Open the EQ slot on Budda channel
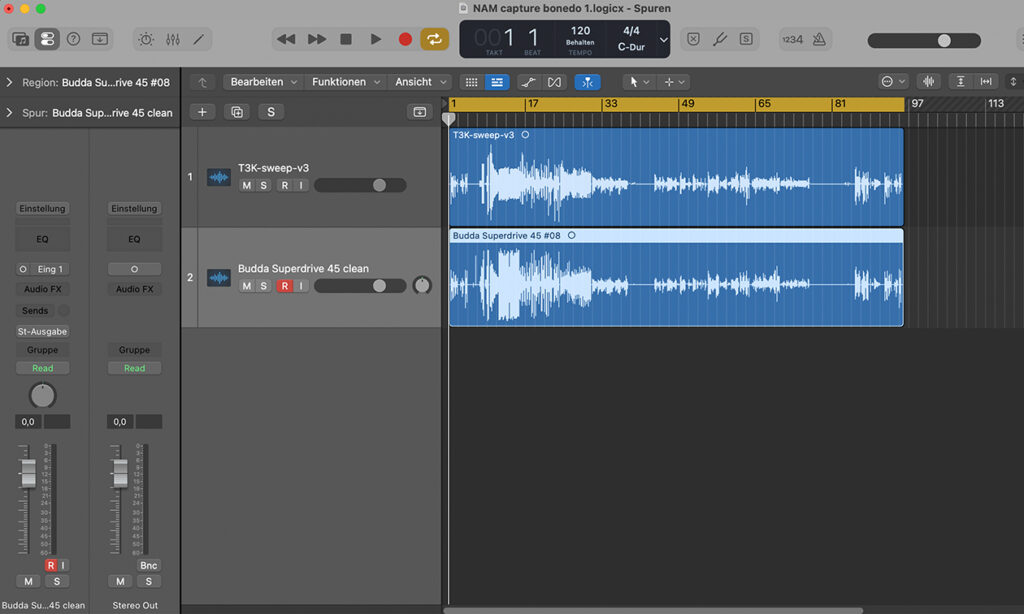This screenshot has width=1024, height=614. click(42, 239)
